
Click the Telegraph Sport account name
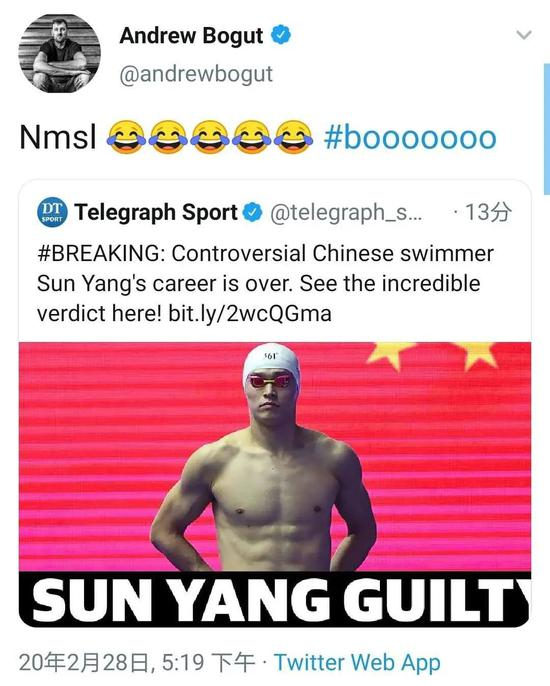click(156, 213)
